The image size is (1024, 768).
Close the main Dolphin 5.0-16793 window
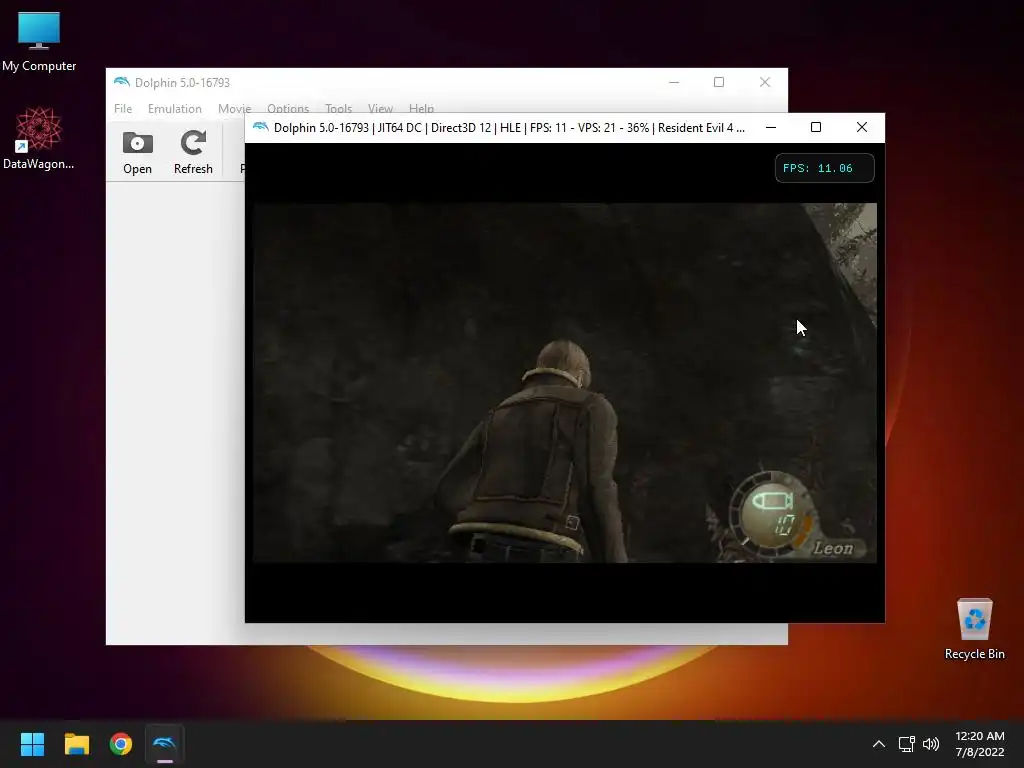(x=765, y=82)
